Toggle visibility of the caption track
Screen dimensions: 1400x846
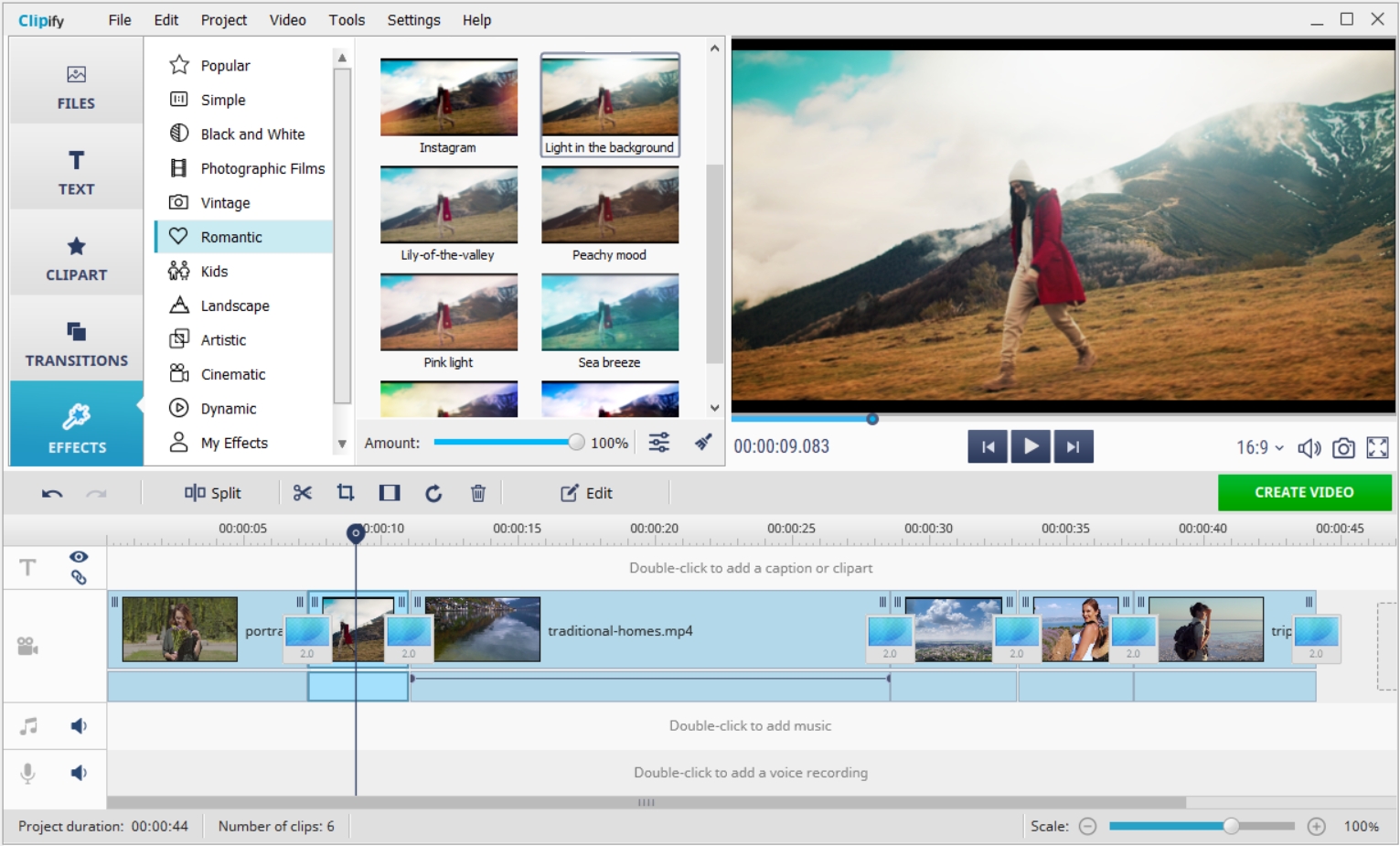pyautogui.click(x=79, y=556)
